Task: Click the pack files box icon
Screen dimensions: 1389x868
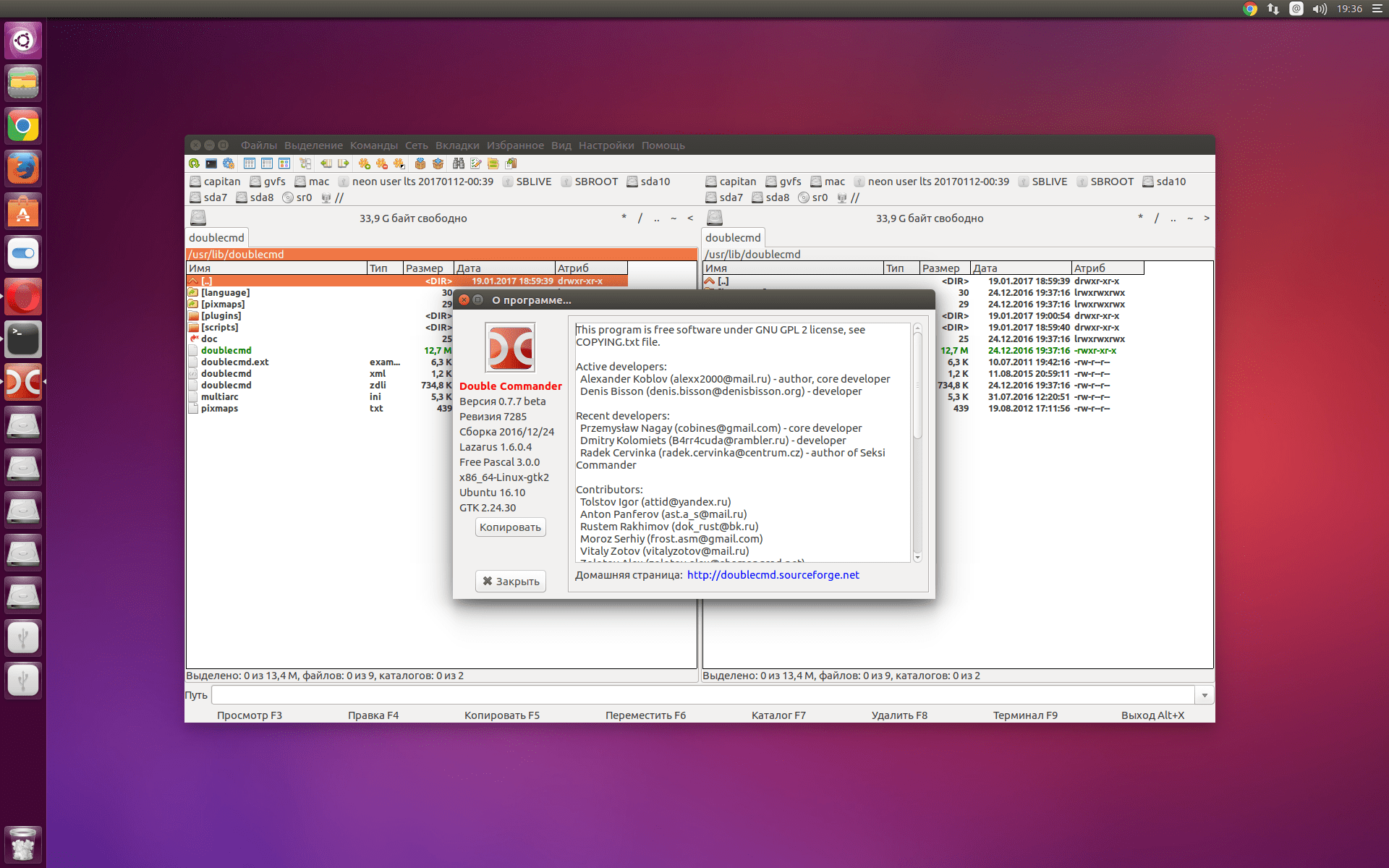Action: 420,163
